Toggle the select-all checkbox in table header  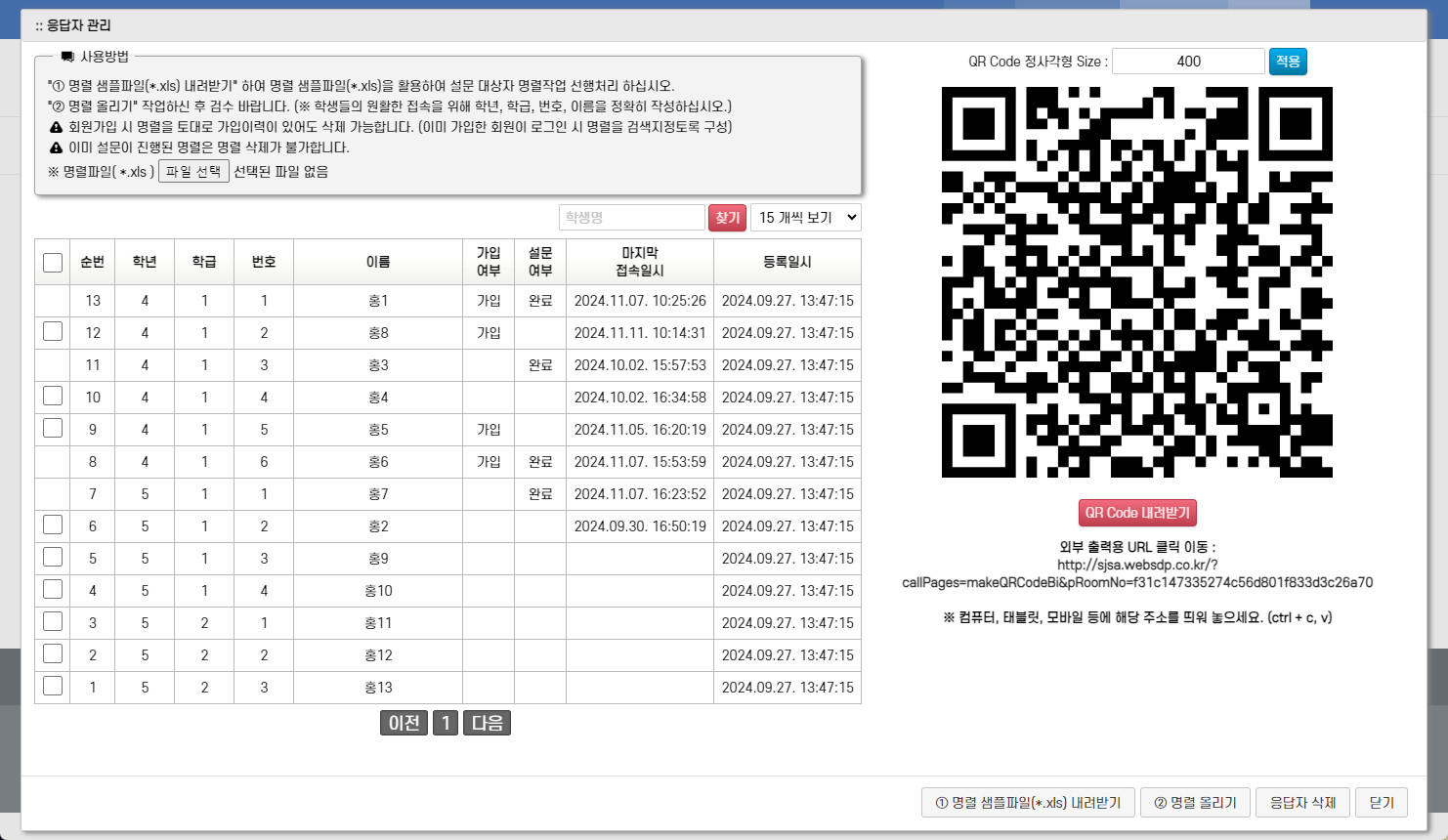[x=53, y=262]
